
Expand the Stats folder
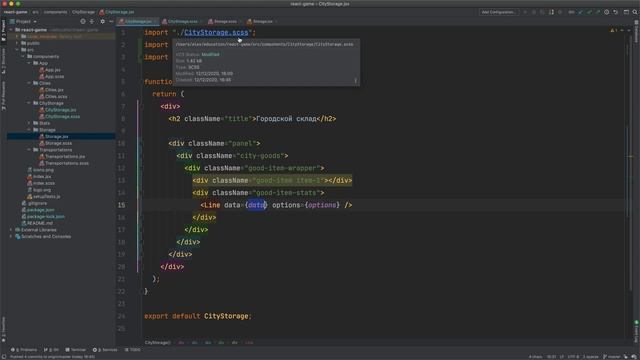(x=29, y=123)
